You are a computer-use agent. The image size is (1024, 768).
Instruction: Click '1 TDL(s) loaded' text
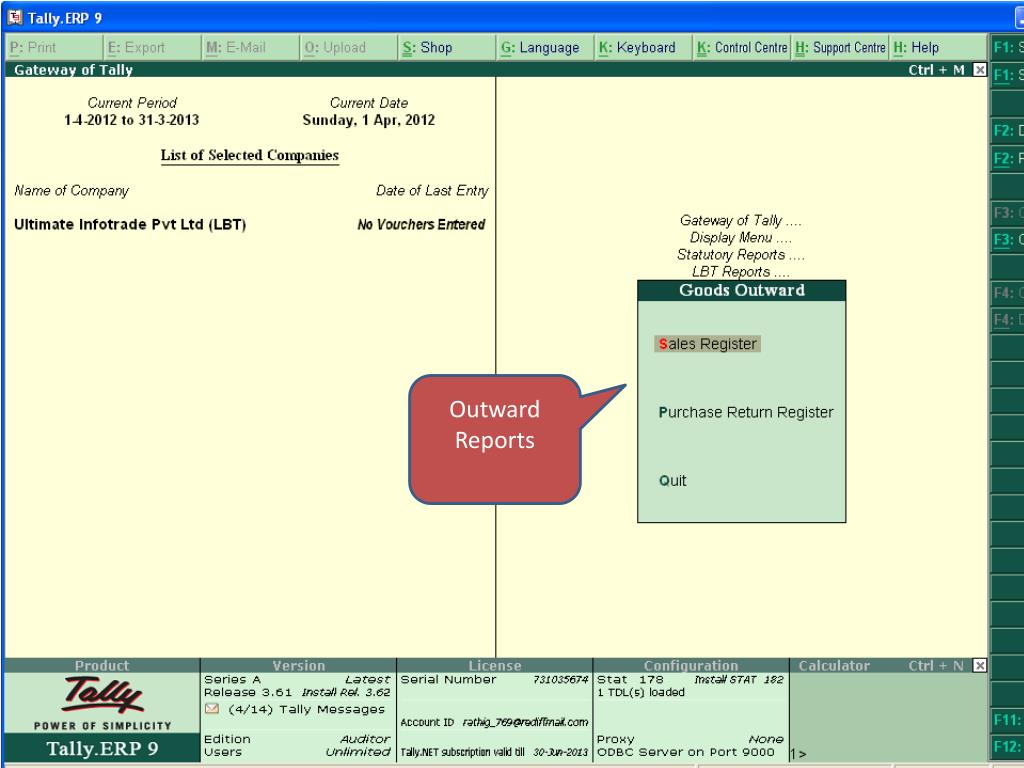641,692
